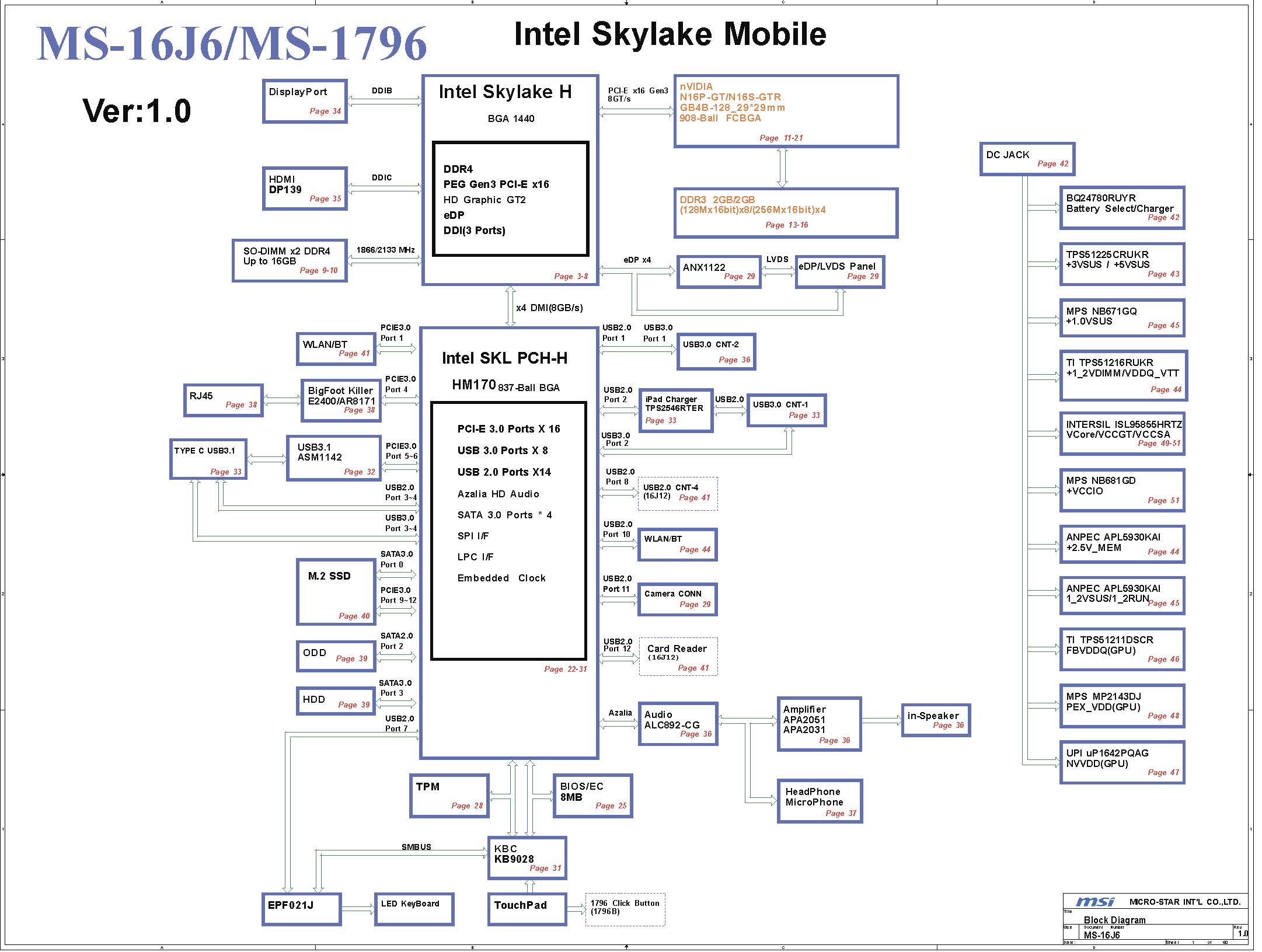1262x952 pixels.
Task: Select the RJ45 block
Action: pos(224,400)
